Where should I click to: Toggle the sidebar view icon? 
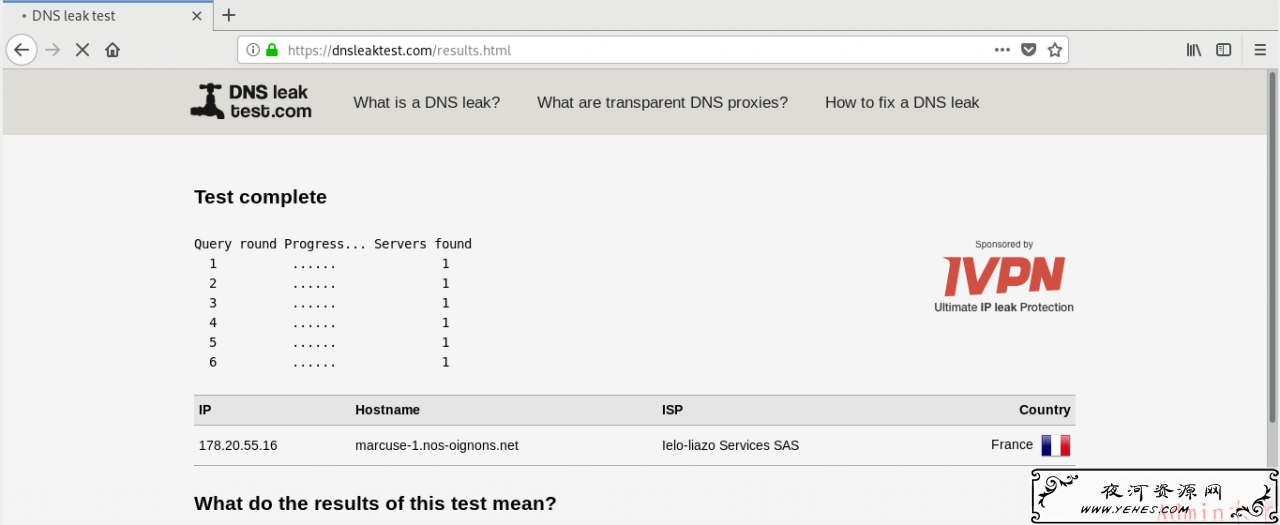point(1223,49)
